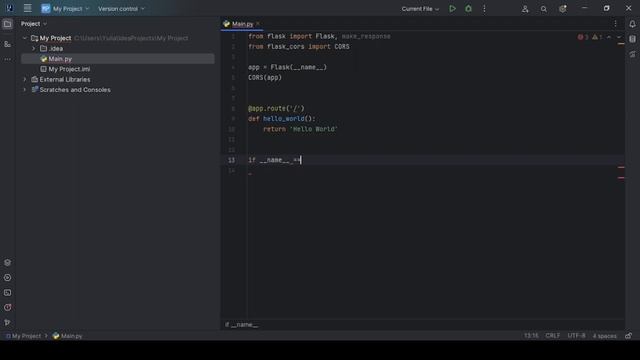The image size is (640, 360).
Task: Click the @app.route decorator line
Action: pyautogui.click(x=276, y=109)
